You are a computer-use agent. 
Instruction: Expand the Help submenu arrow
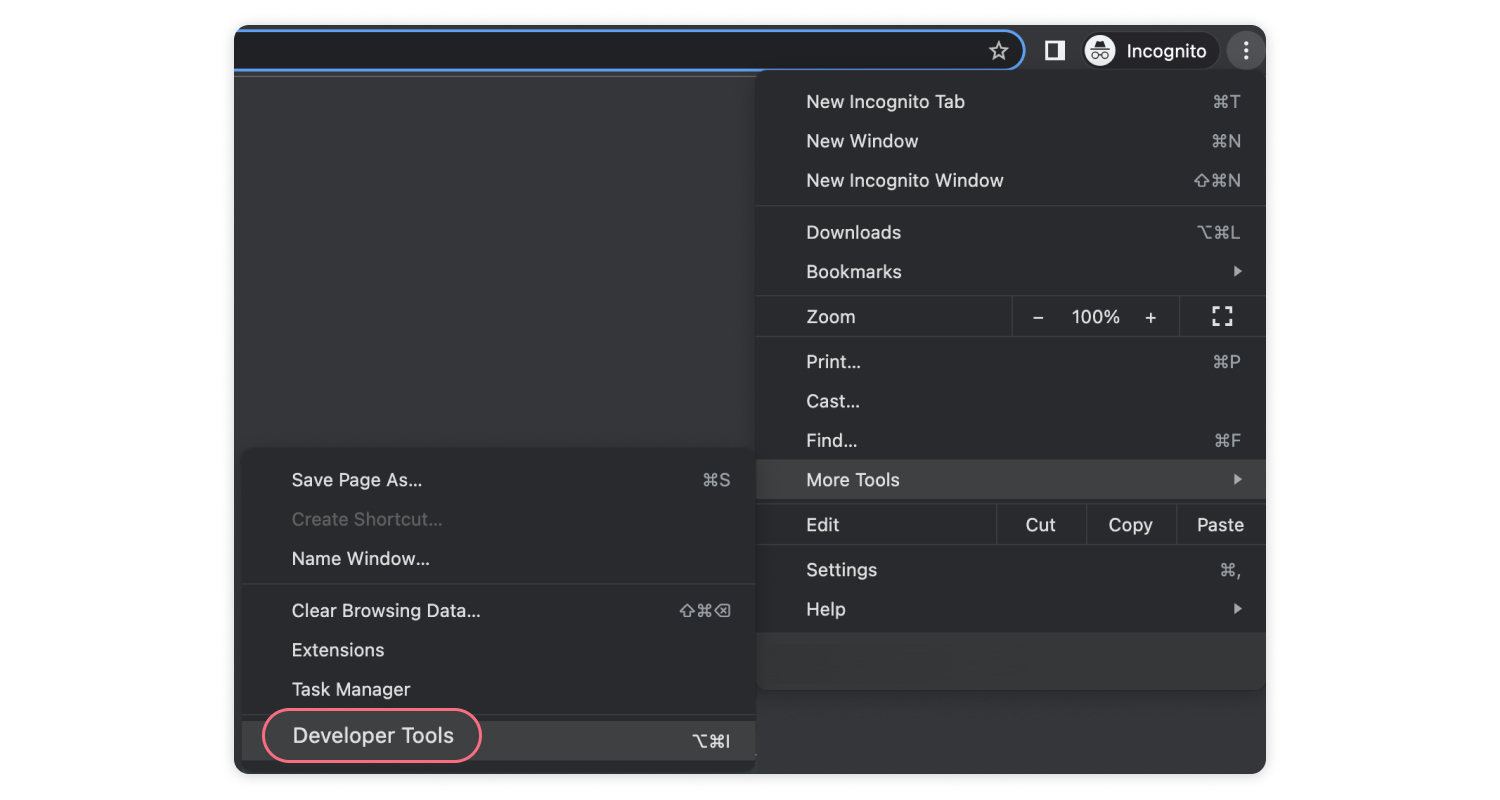tap(1237, 608)
